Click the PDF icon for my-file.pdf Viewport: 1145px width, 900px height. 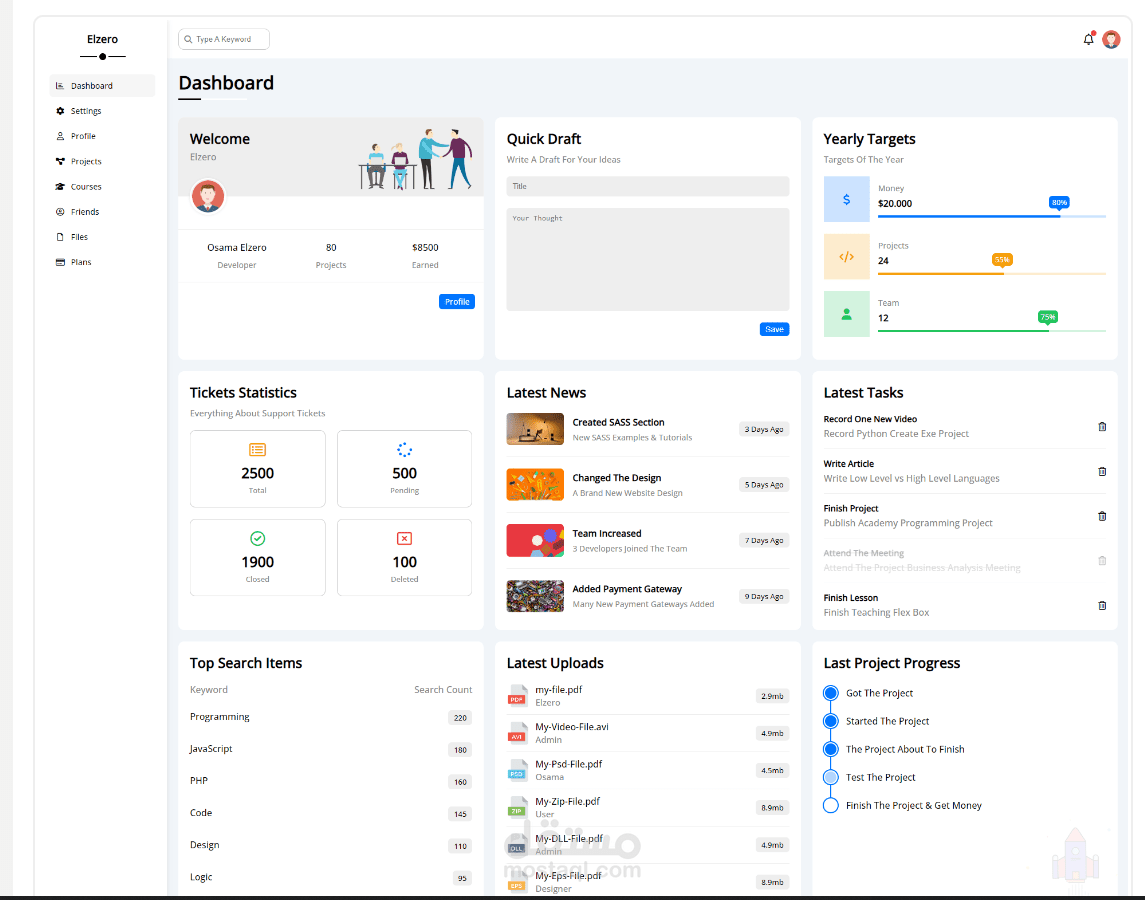point(517,695)
